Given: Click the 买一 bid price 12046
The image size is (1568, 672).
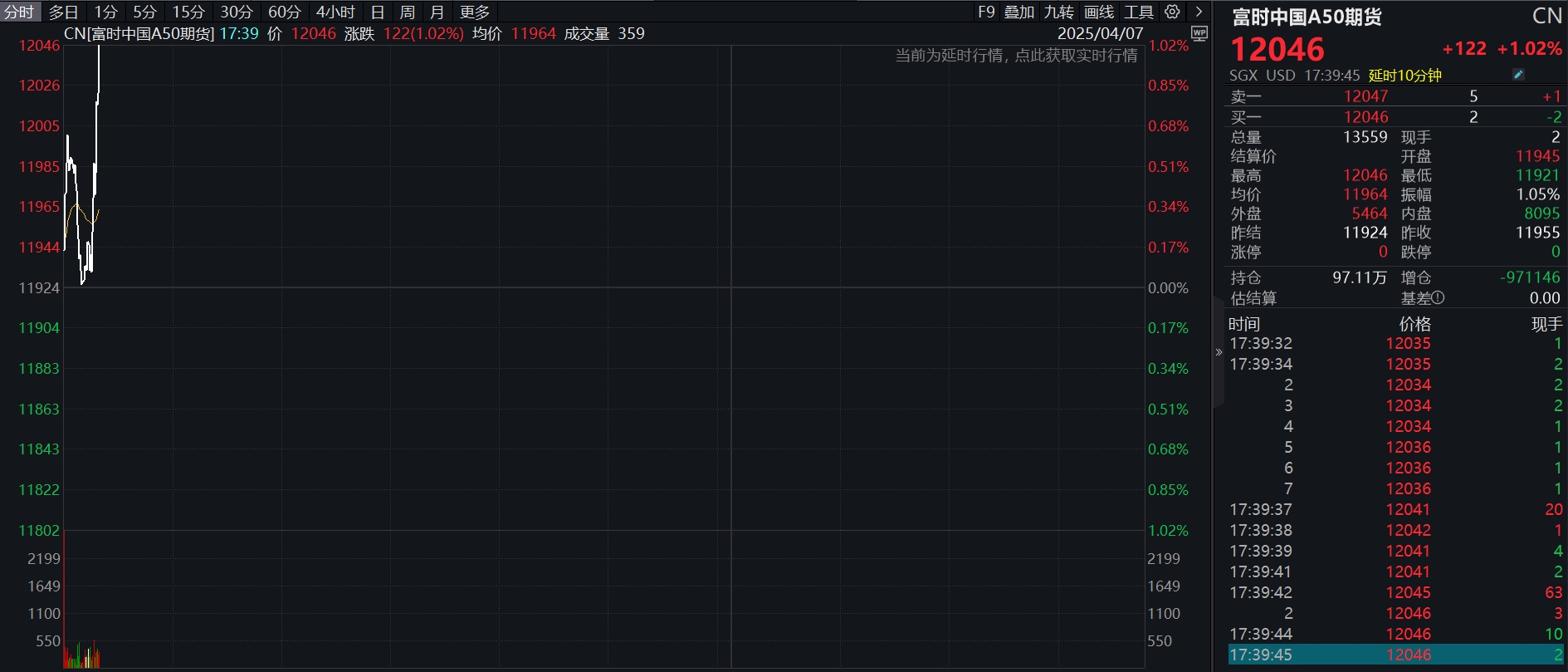Looking at the screenshot, I should [x=1366, y=117].
